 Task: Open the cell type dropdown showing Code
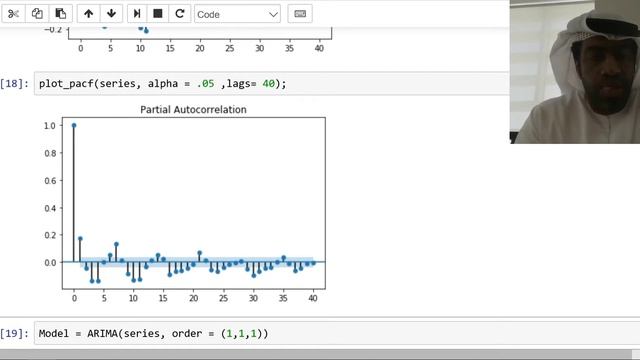[x=237, y=14]
